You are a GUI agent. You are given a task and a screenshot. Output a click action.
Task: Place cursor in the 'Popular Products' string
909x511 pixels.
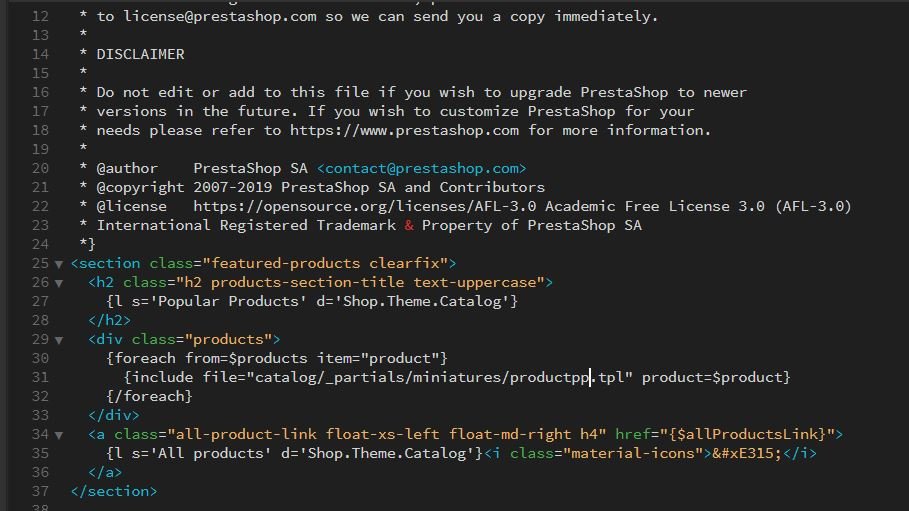tap(228, 302)
